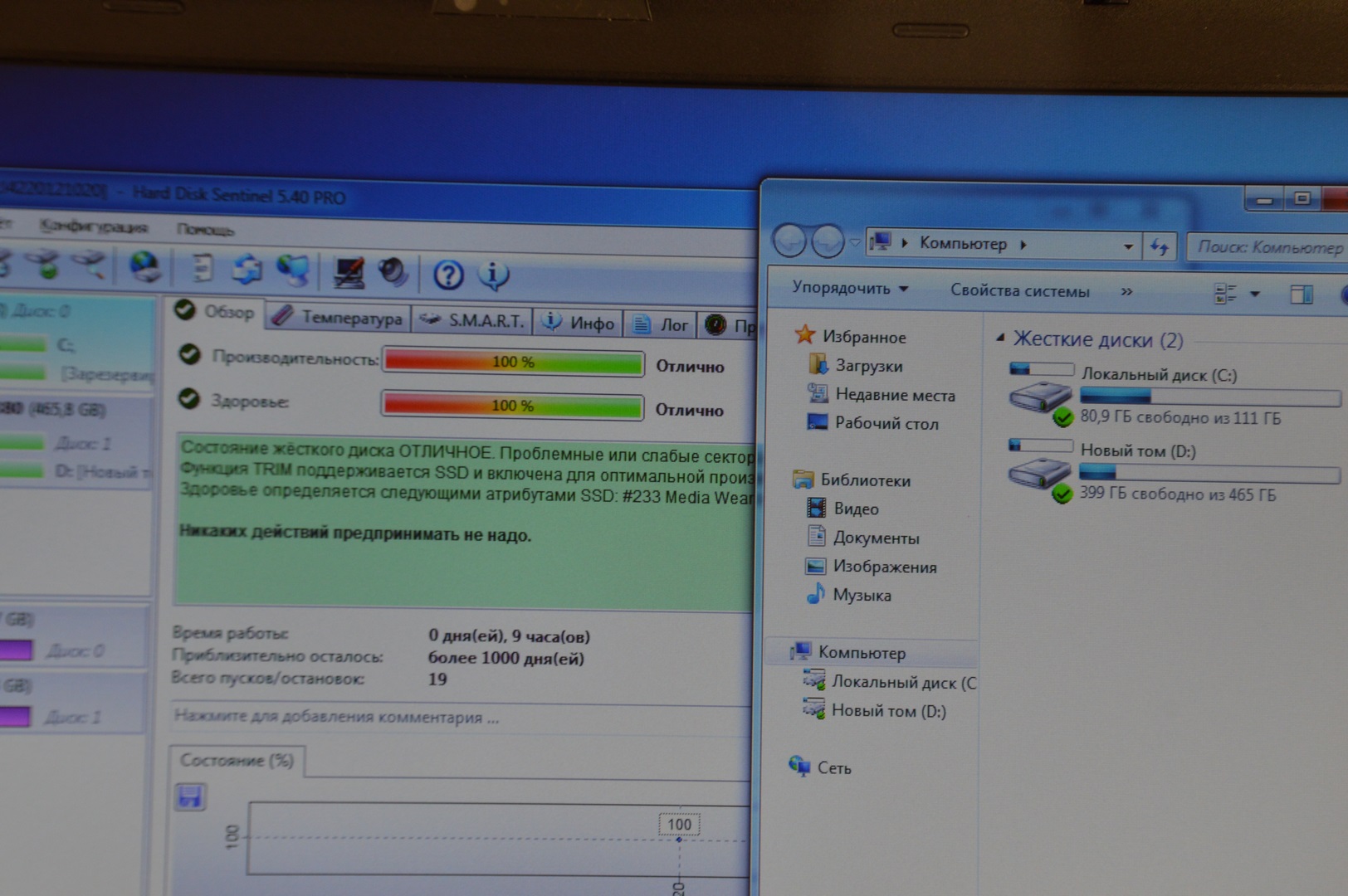Click the Explorer refresh arrows button
Image resolution: width=1348 pixels, height=896 pixels.
coord(1159,246)
